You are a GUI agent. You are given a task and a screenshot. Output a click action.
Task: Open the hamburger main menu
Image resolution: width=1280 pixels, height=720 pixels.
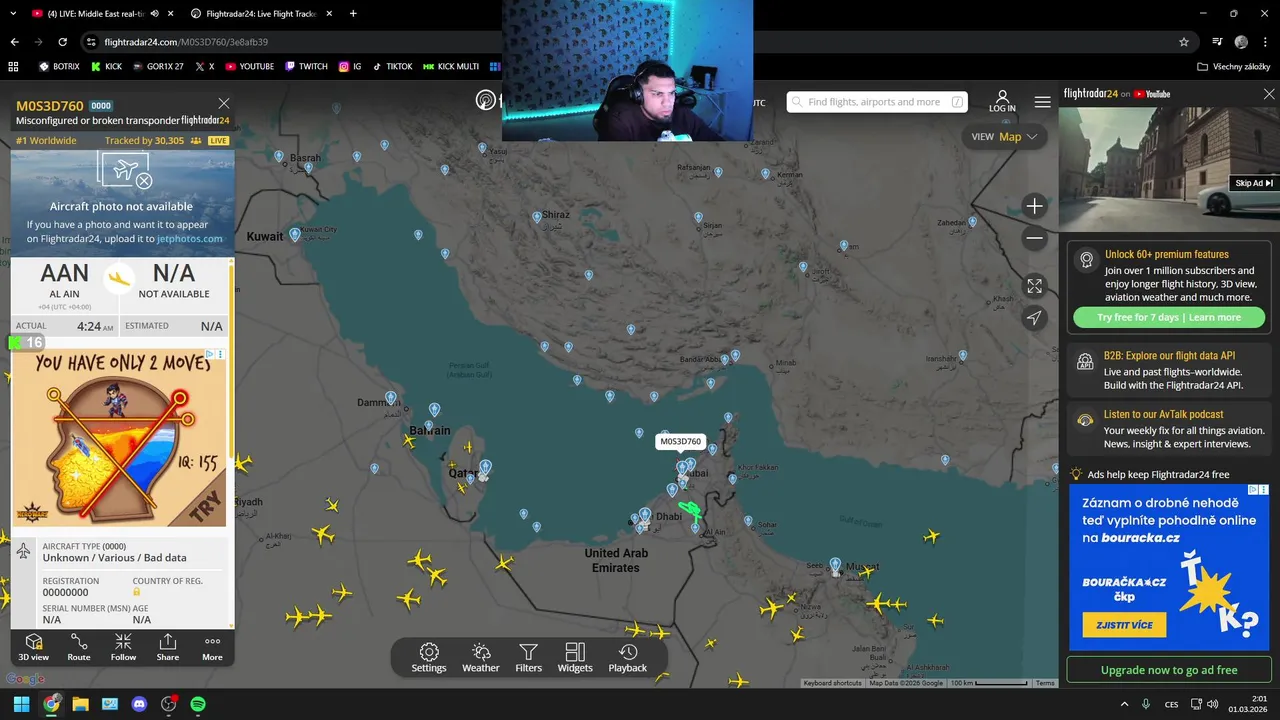pyautogui.click(x=1043, y=102)
